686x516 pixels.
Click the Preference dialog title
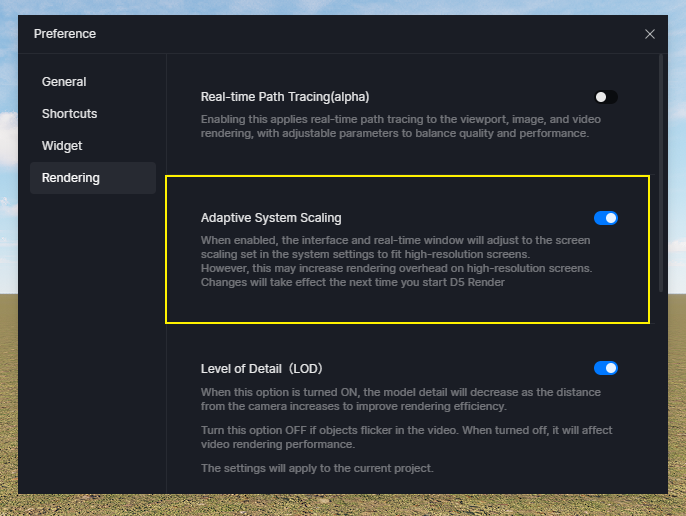(65, 34)
